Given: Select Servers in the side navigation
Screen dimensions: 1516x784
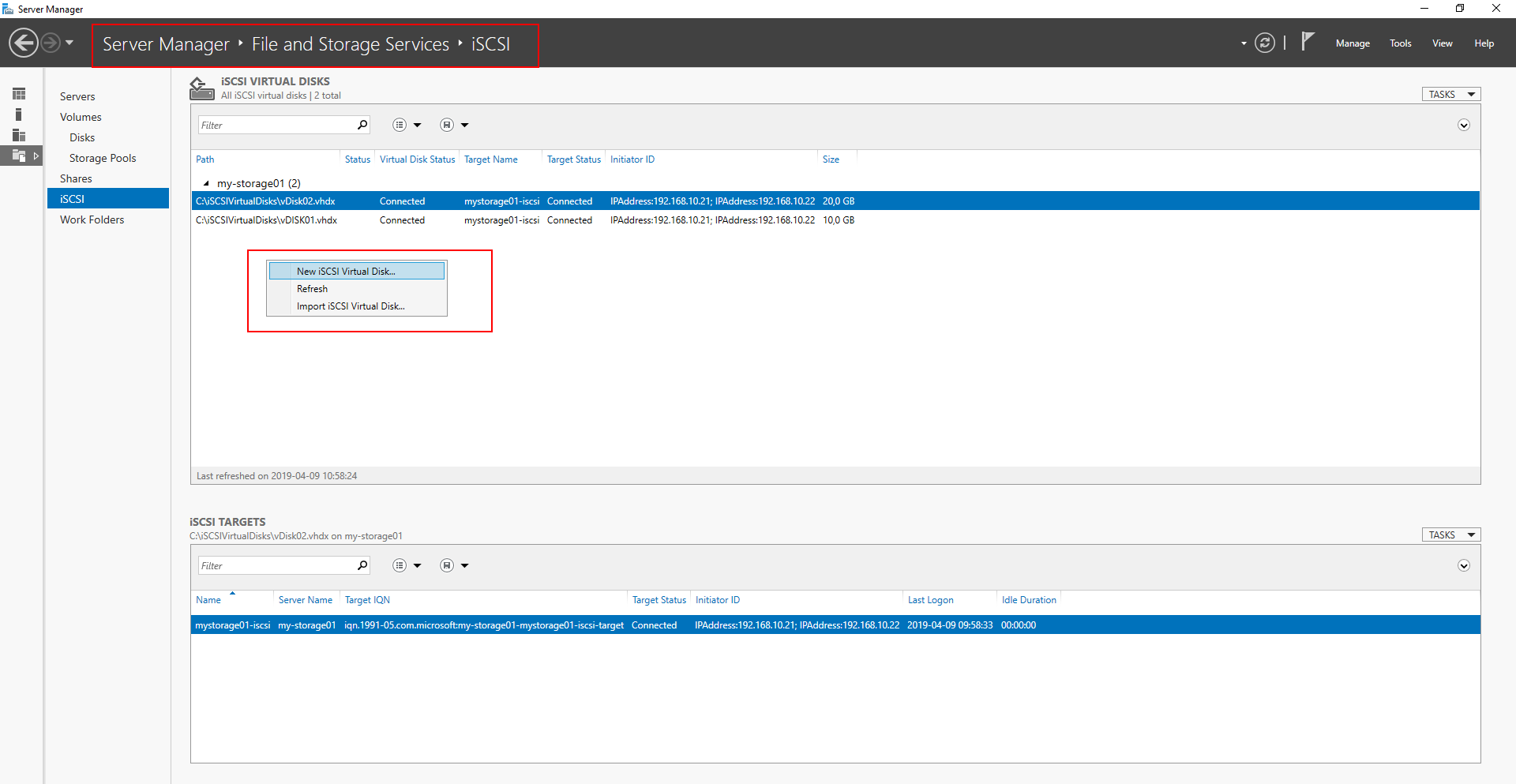Looking at the screenshot, I should [x=77, y=96].
